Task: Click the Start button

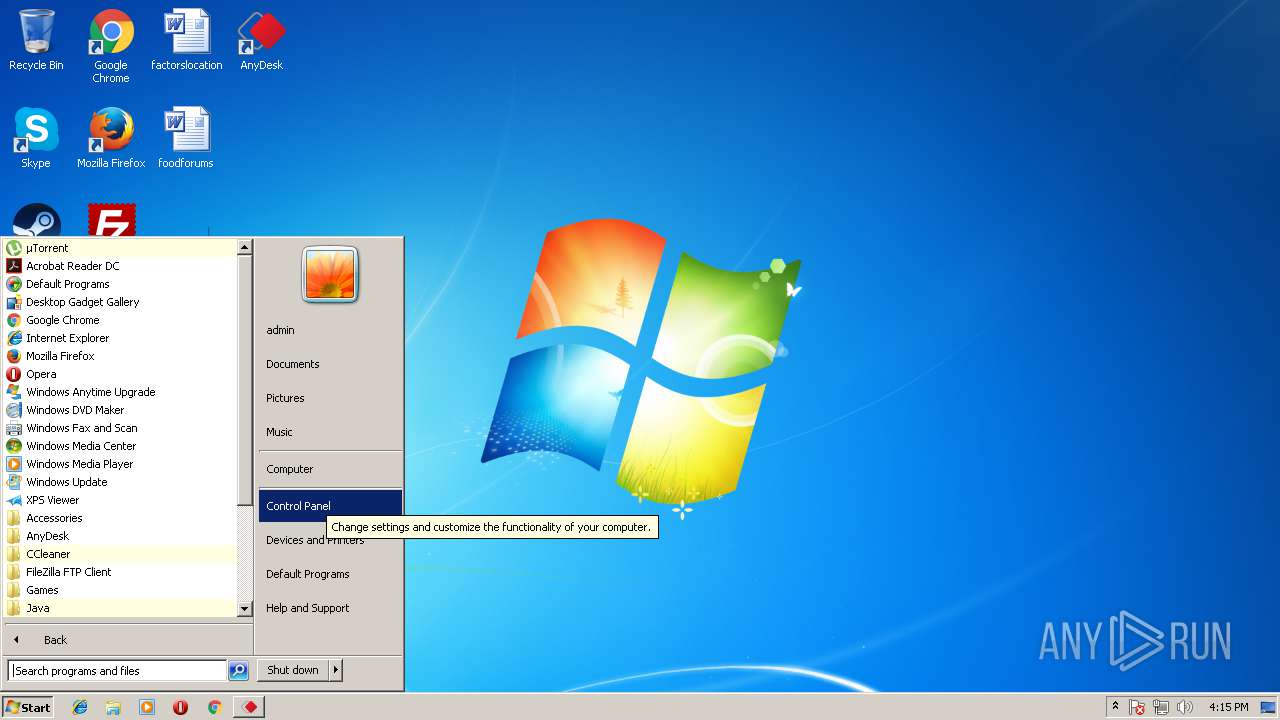Action: coord(28,707)
